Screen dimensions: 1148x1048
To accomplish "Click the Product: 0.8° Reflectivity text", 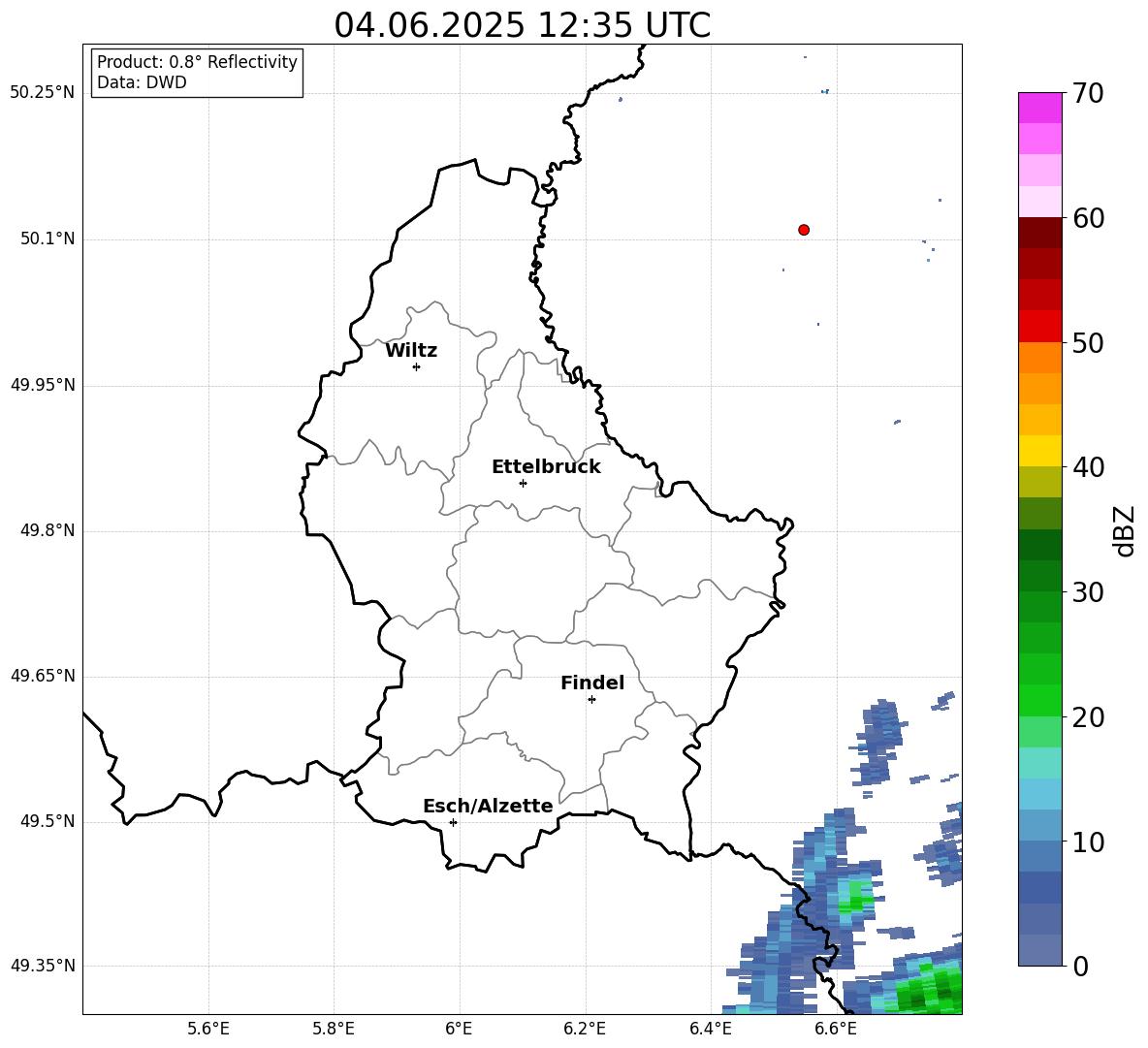I will [197, 62].
